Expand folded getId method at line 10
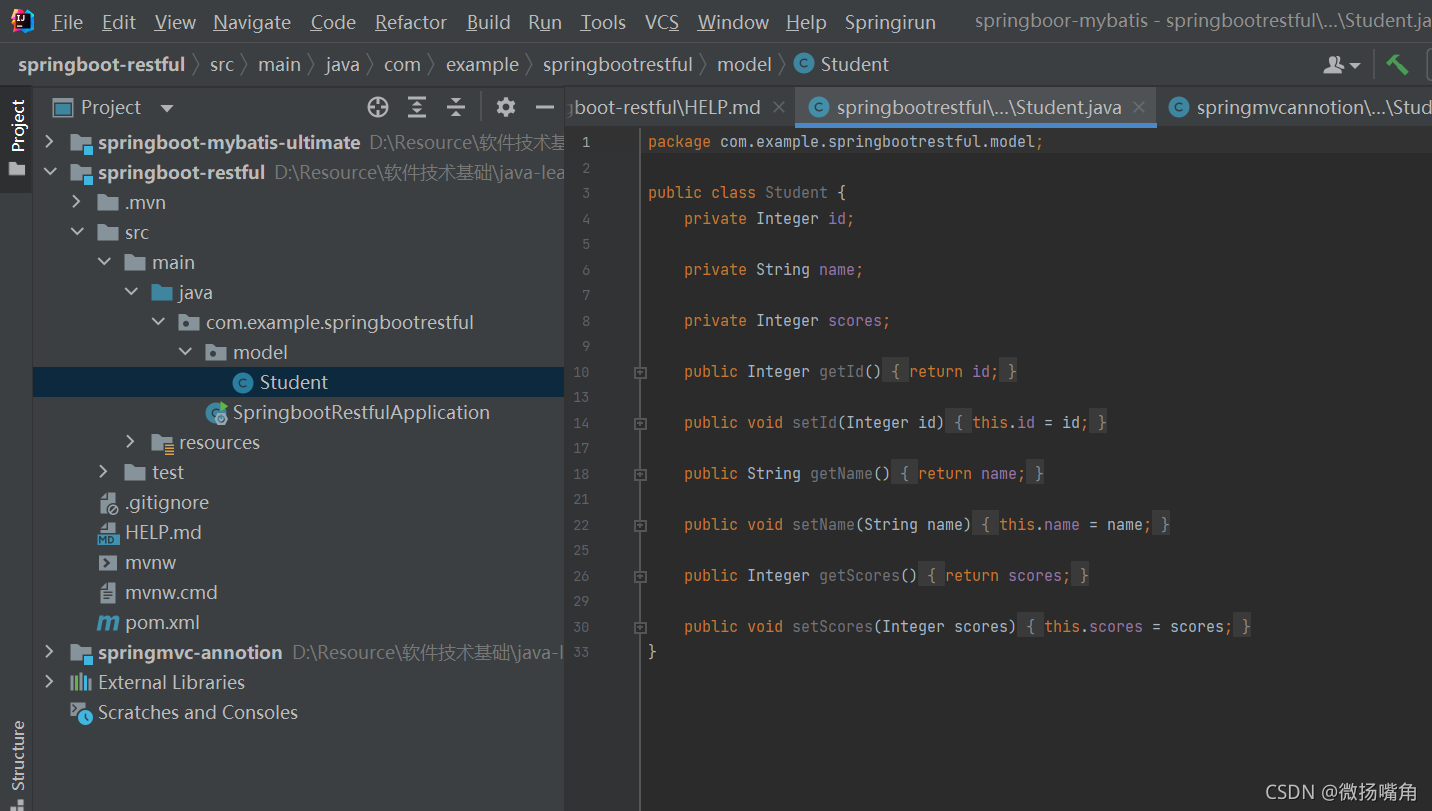 pyautogui.click(x=640, y=372)
